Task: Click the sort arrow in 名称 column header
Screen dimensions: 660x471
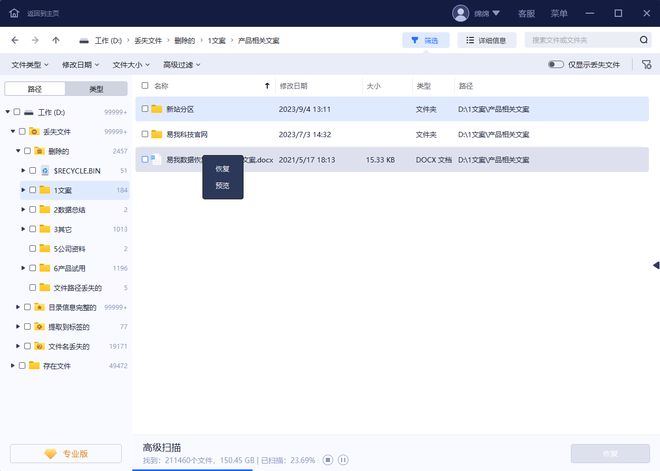Action: pos(267,86)
